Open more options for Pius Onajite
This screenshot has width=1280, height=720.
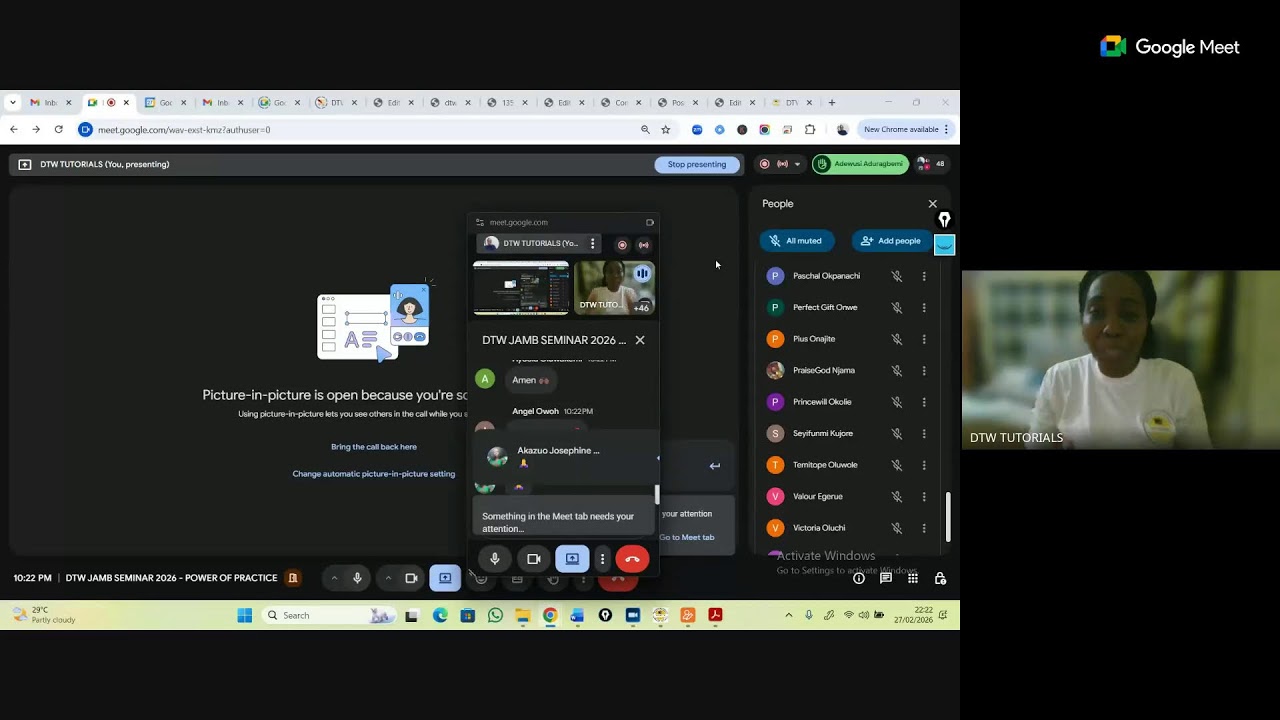tap(924, 339)
